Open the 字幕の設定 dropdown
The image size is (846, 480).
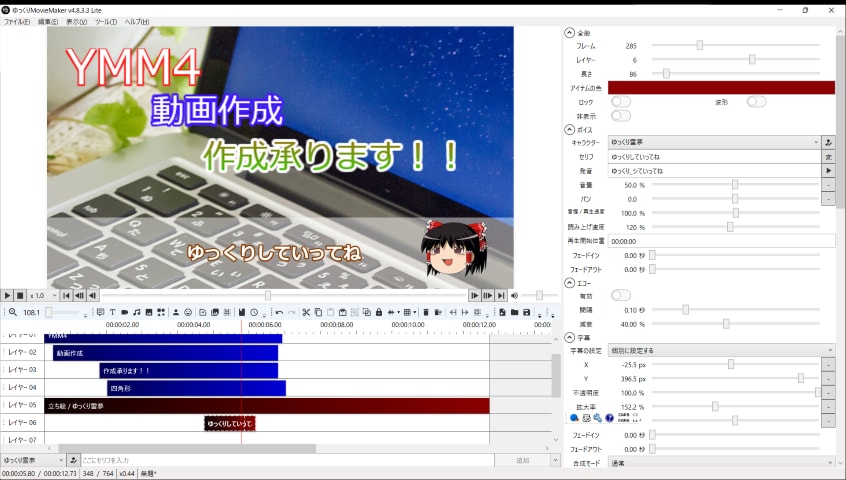coord(721,351)
